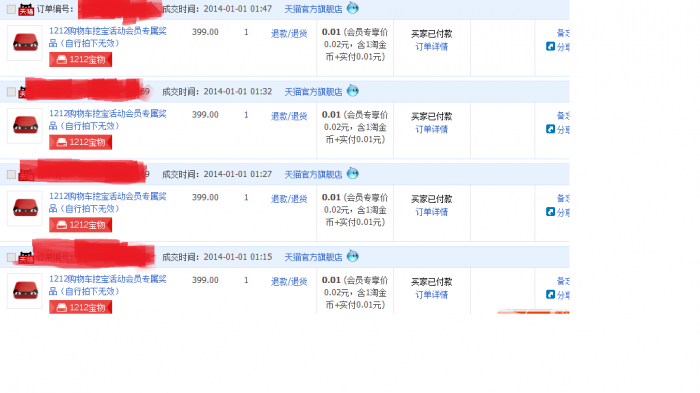Click Wangwang chat icon for 01:27 order
Image resolution: width=700 pixels, height=393 pixels.
353,173
